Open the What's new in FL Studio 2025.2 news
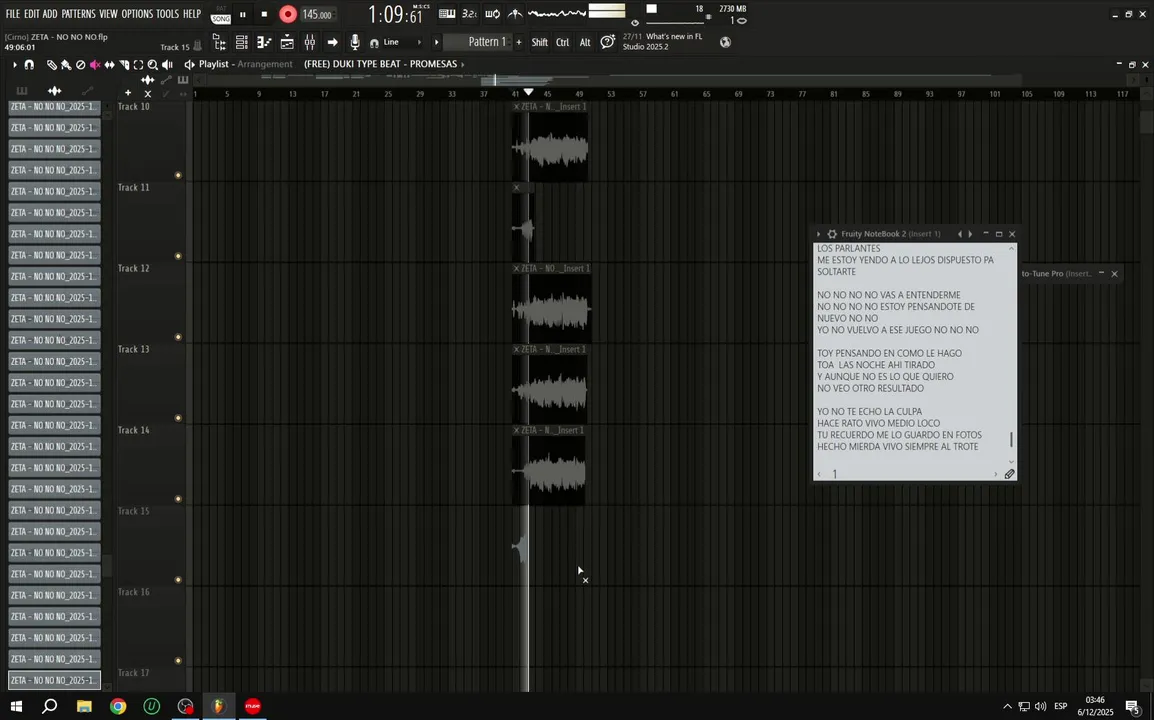The width and height of the screenshot is (1154, 720). point(662,42)
